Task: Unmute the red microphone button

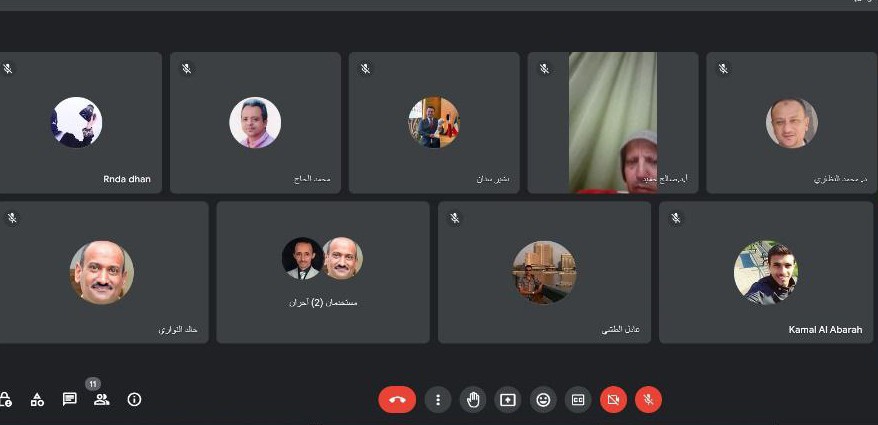Action: click(x=648, y=400)
